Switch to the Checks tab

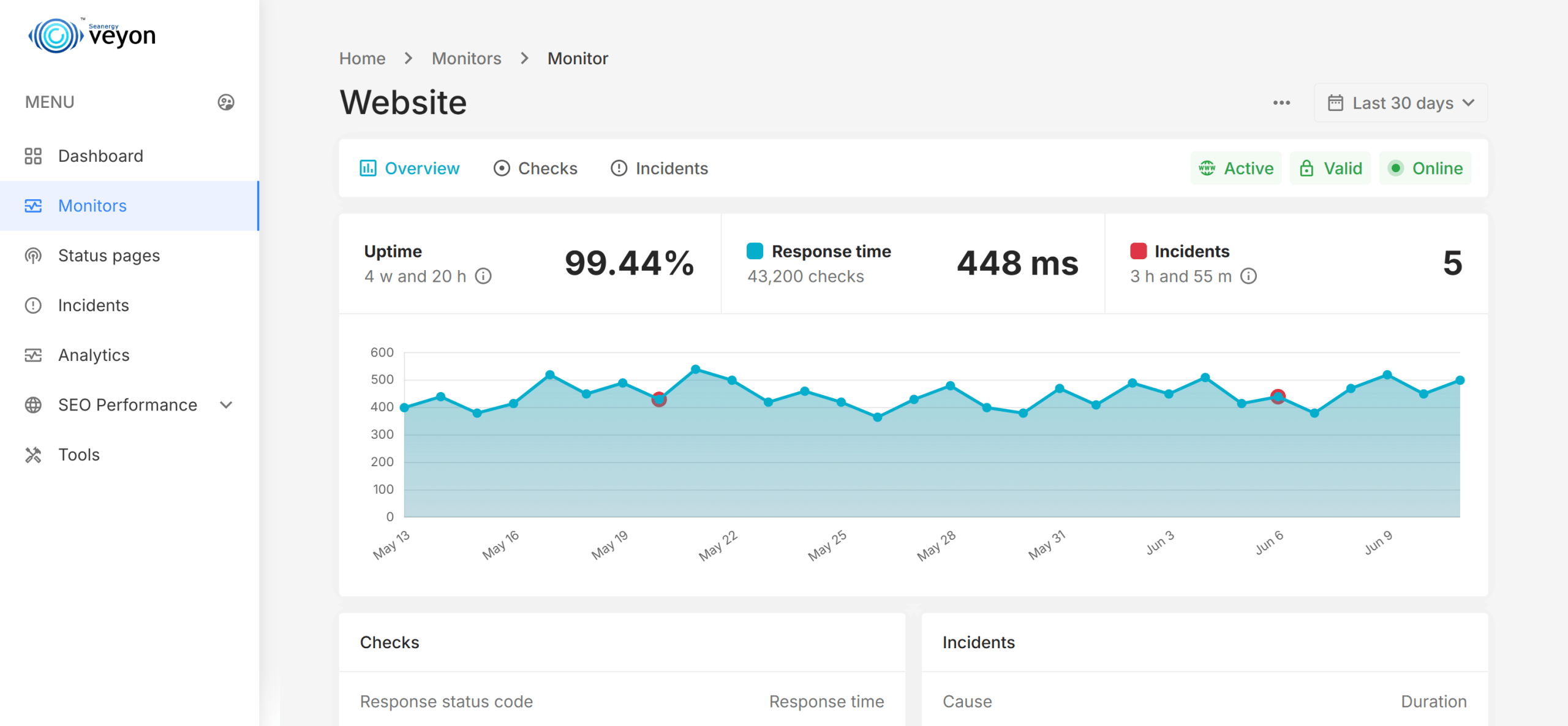pos(535,168)
